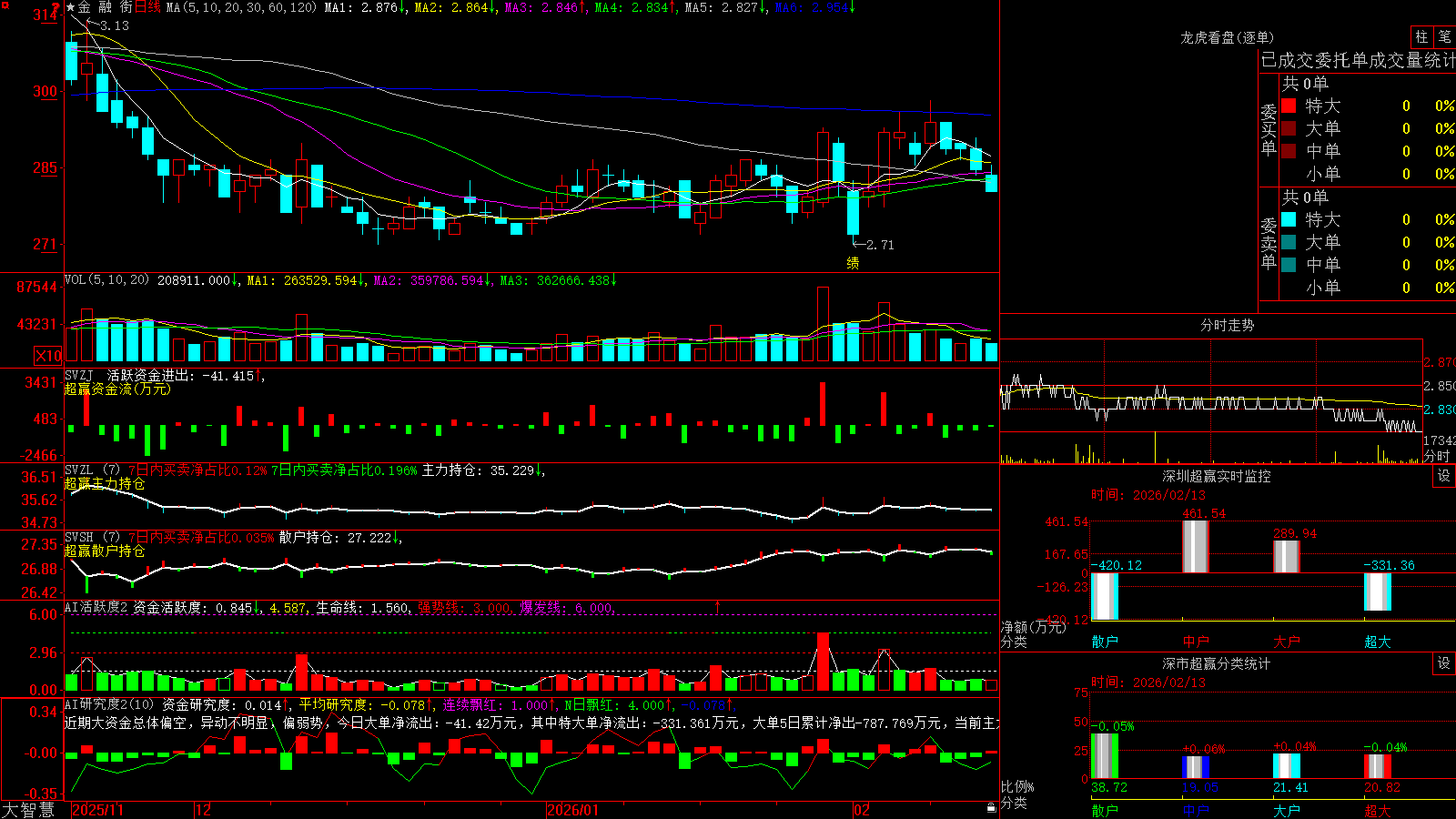Click the AI研究度2(10) indicator name

[109, 704]
